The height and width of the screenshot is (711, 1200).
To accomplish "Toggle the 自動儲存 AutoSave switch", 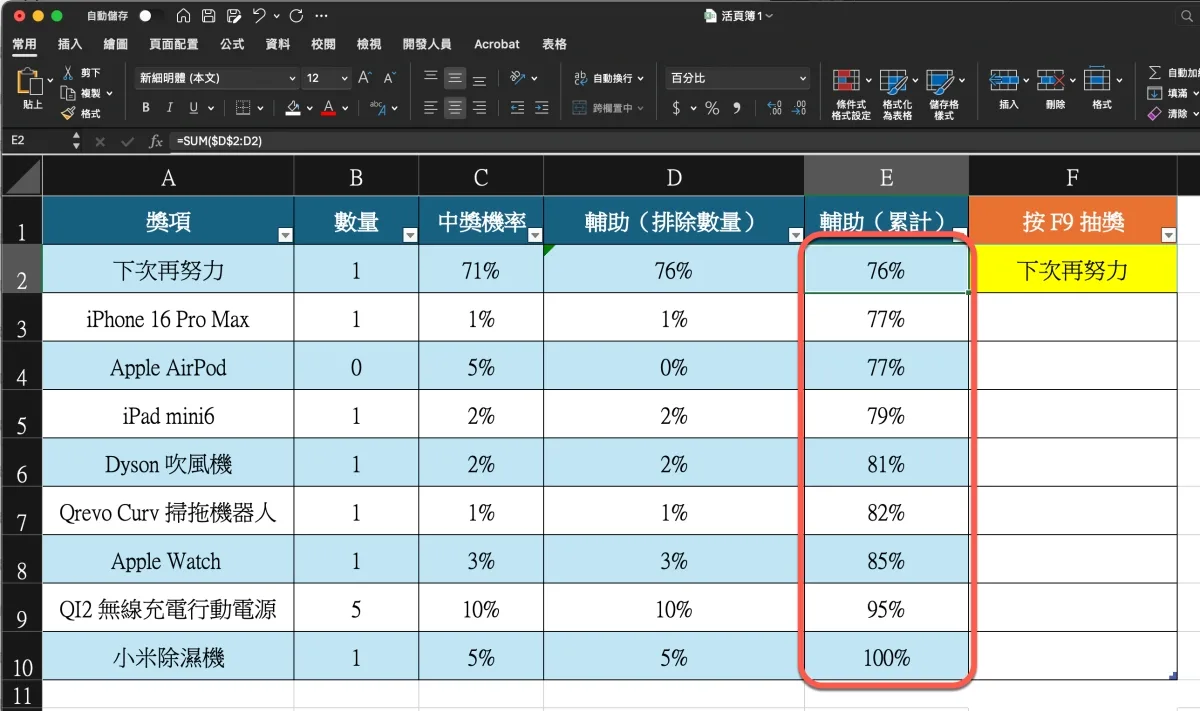I will pos(151,16).
